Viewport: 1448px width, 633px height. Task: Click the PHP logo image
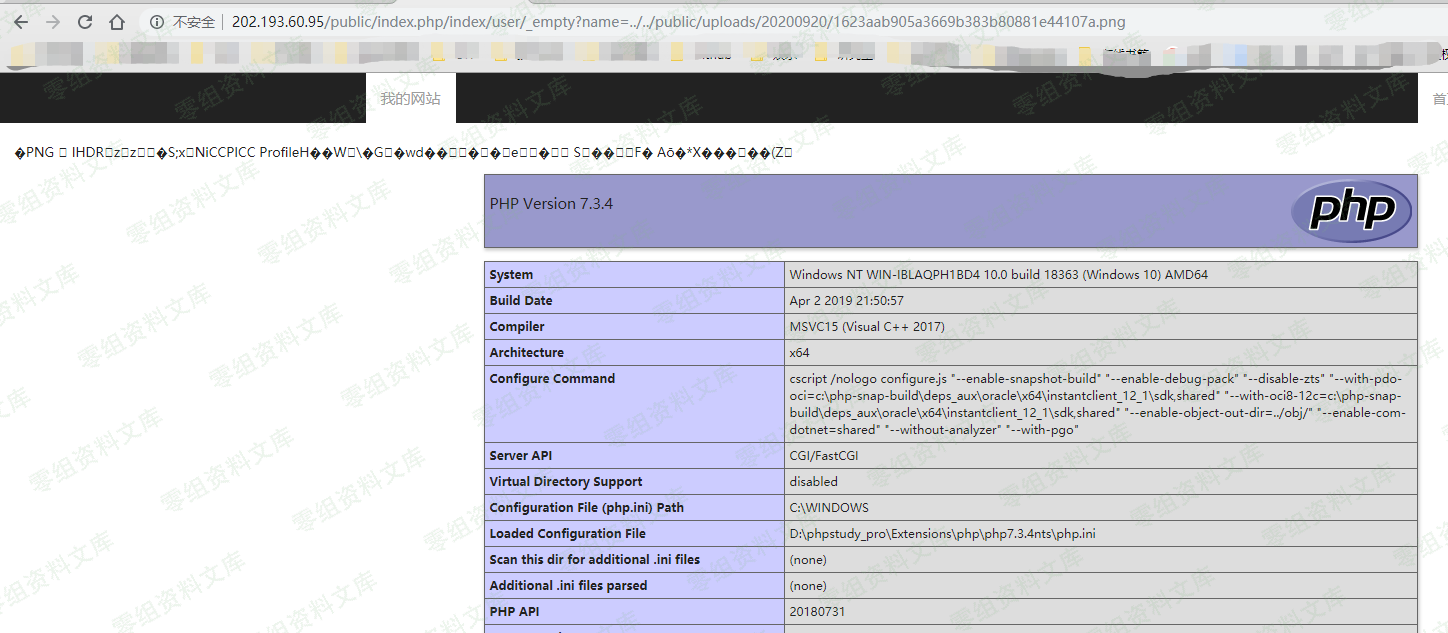pos(1350,211)
